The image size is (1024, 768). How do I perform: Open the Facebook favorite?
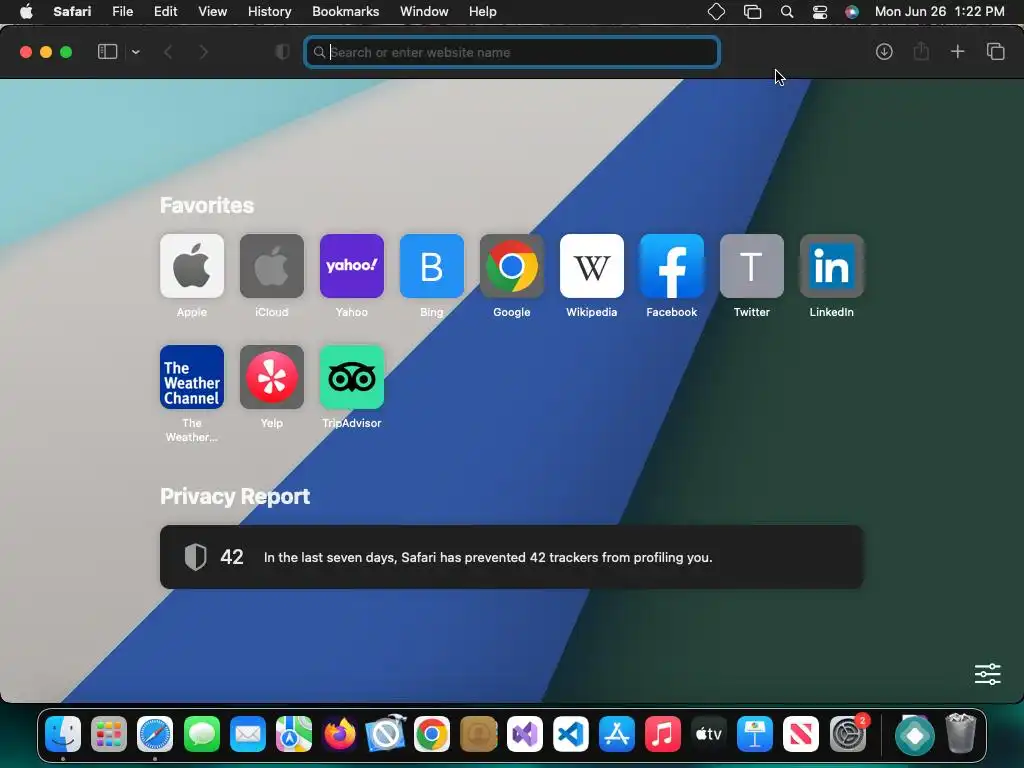(x=672, y=266)
